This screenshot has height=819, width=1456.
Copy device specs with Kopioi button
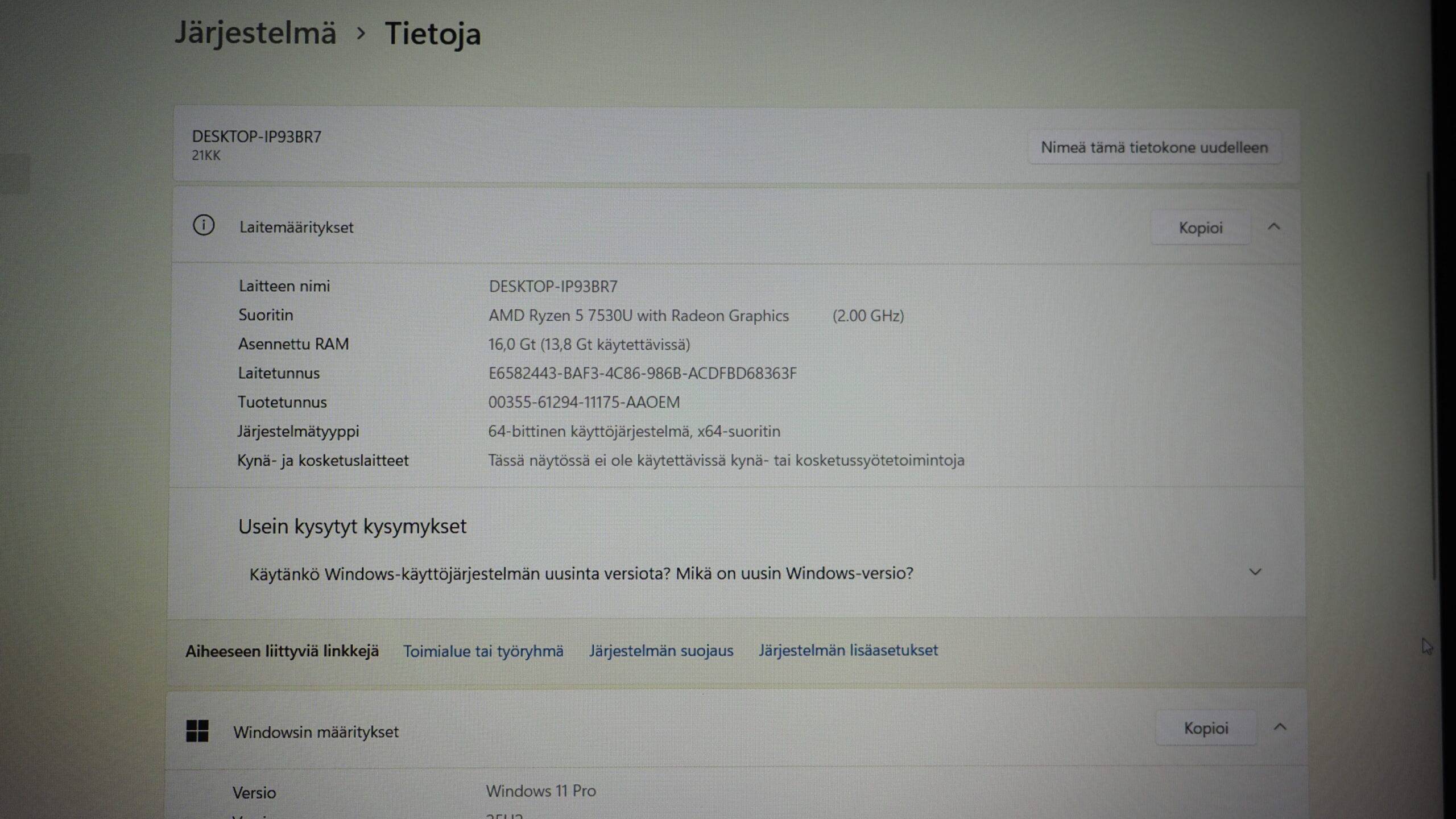pos(1200,227)
